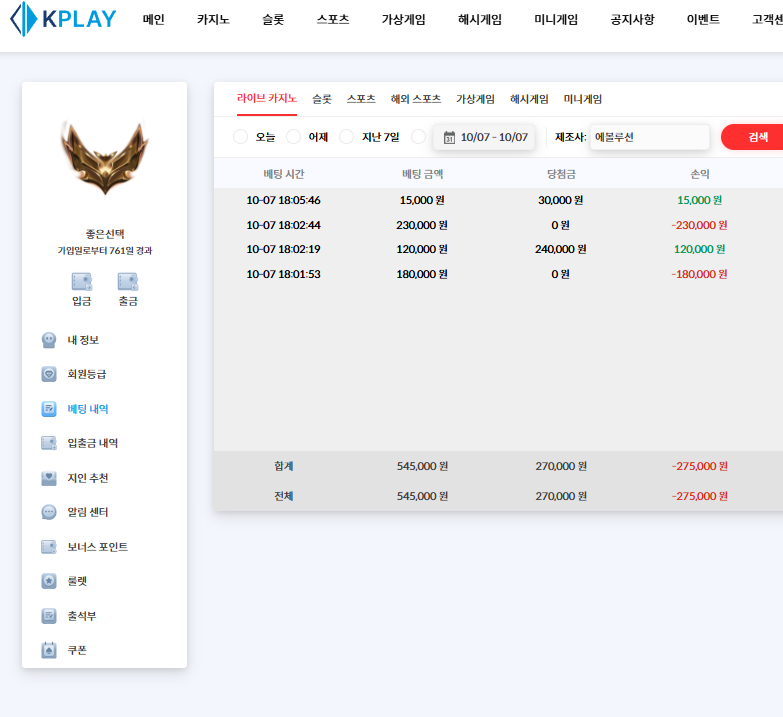Open 알림 센터 notification center icon
Screen dimensions: 783x717
click(x=49, y=512)
